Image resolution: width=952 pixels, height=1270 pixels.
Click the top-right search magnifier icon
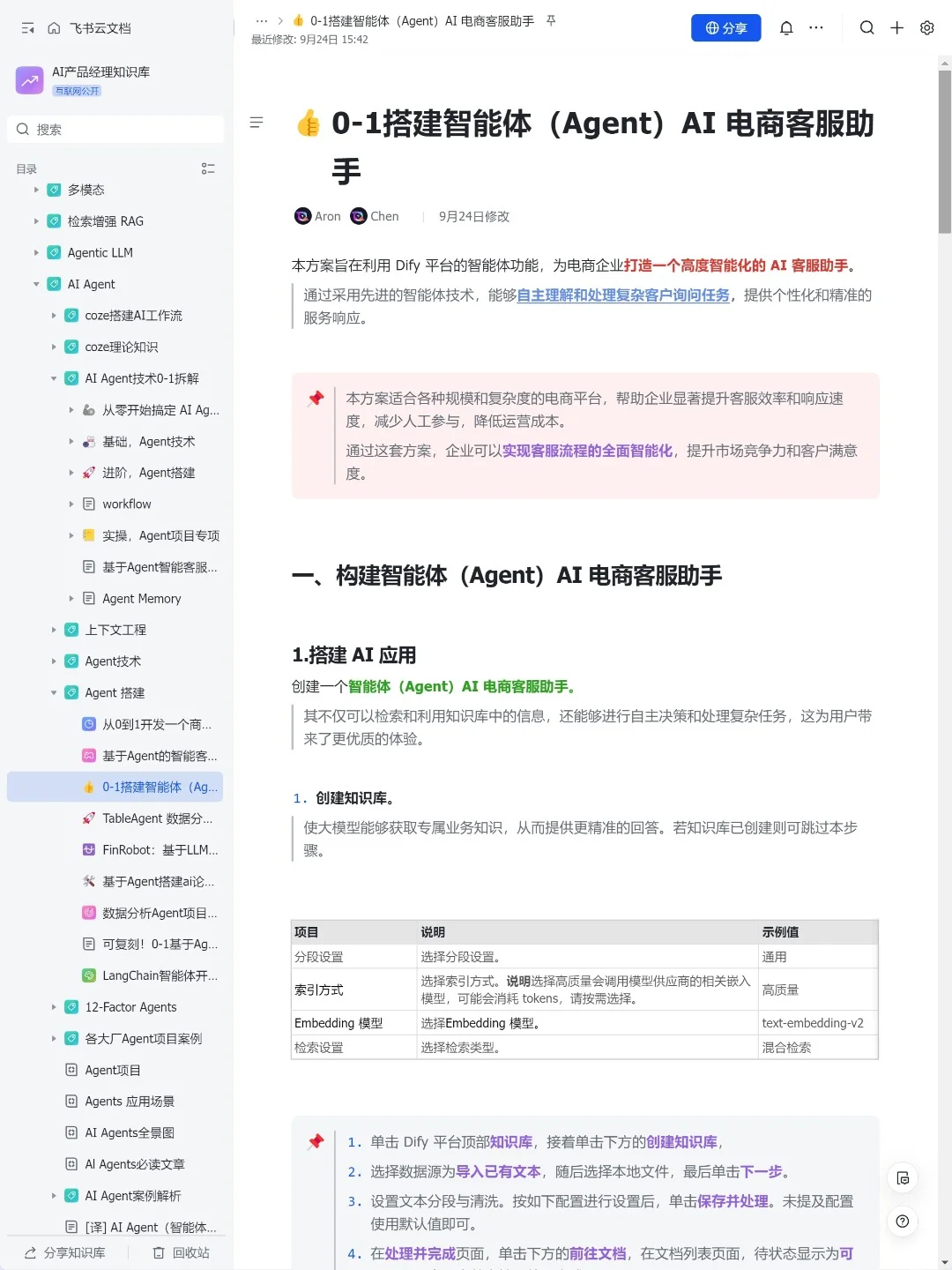click(x=867, y=28)
